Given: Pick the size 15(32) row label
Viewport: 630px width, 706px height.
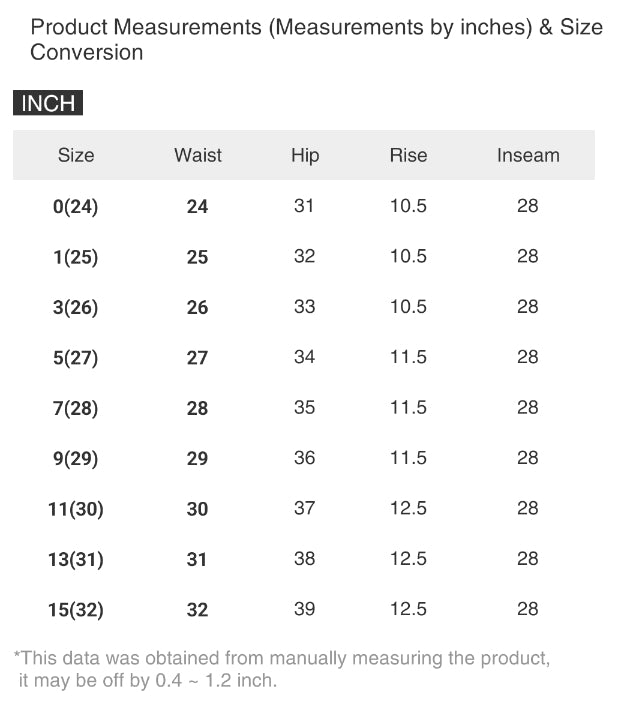Looking at the screenshot, I should (x=76, y=610).
